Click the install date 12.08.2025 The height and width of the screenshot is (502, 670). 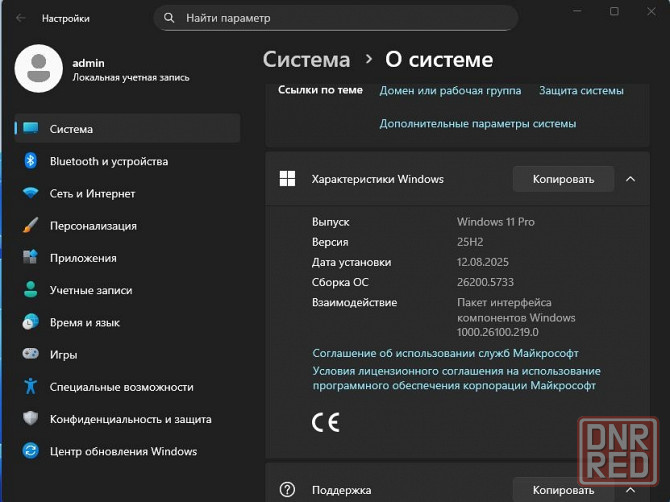pyautogui.click(x=483, y=262)
